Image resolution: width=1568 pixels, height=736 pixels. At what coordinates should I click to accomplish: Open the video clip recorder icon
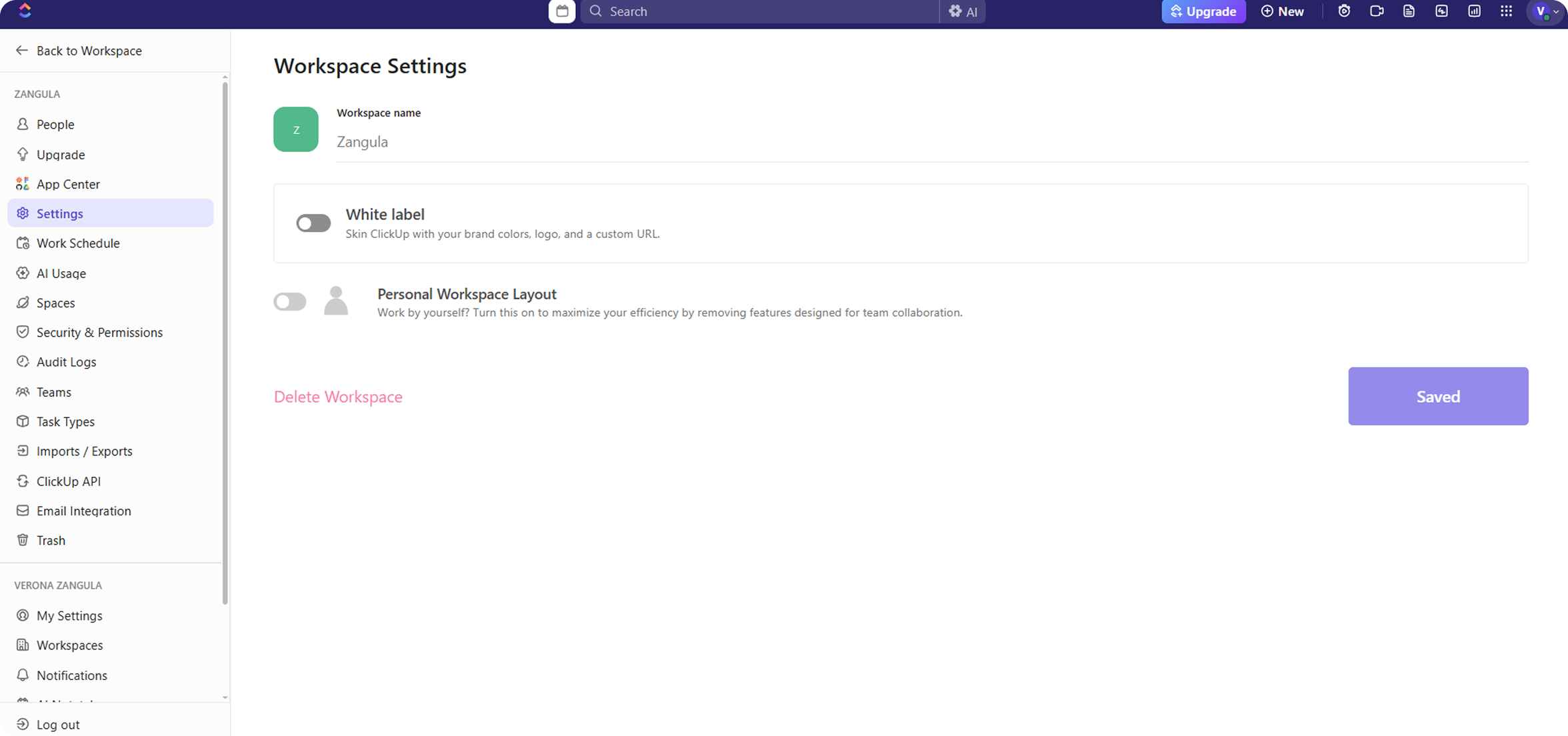click(x=1377, y=11)
